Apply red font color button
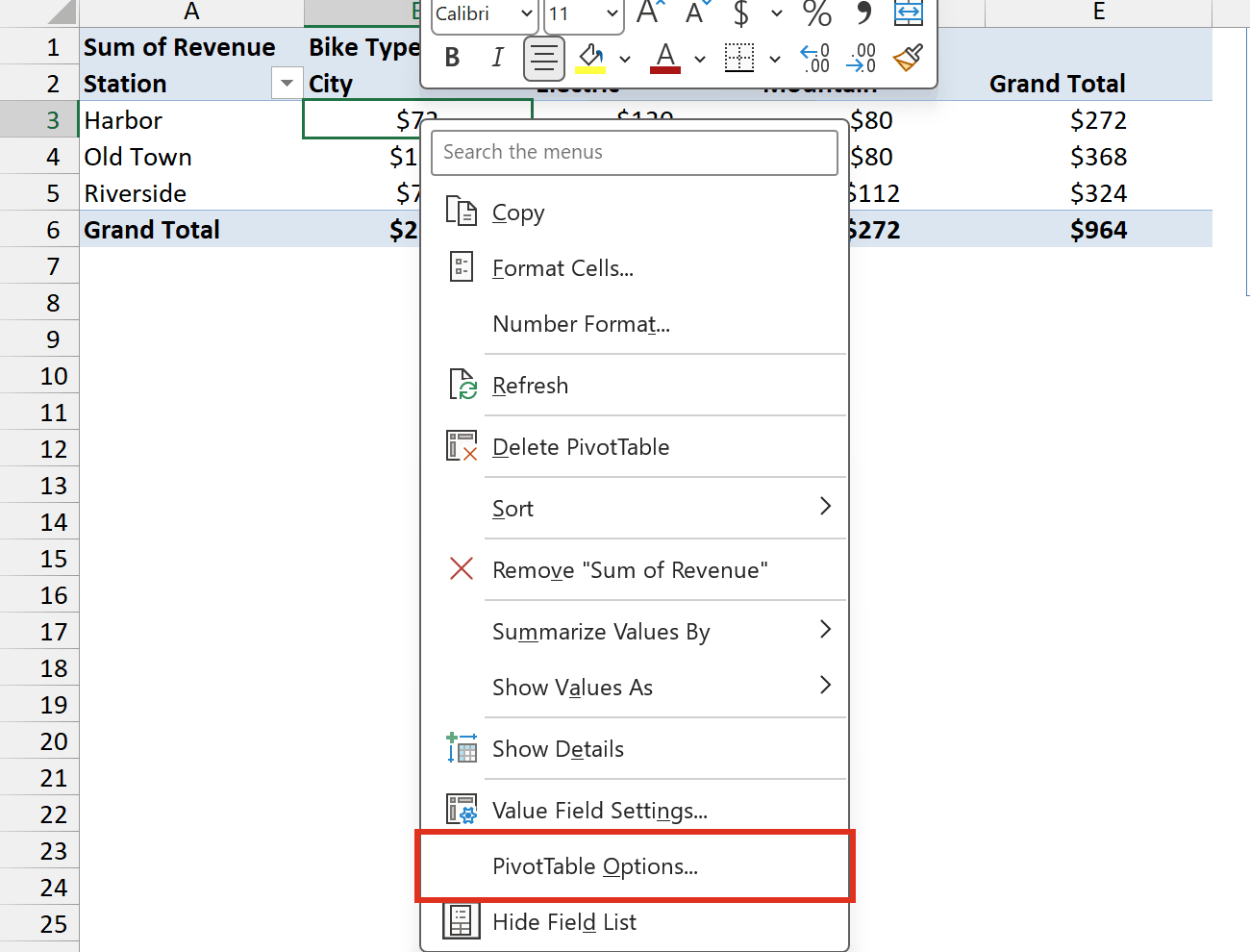The image size is (1250, 952). [x=665, y=58]
